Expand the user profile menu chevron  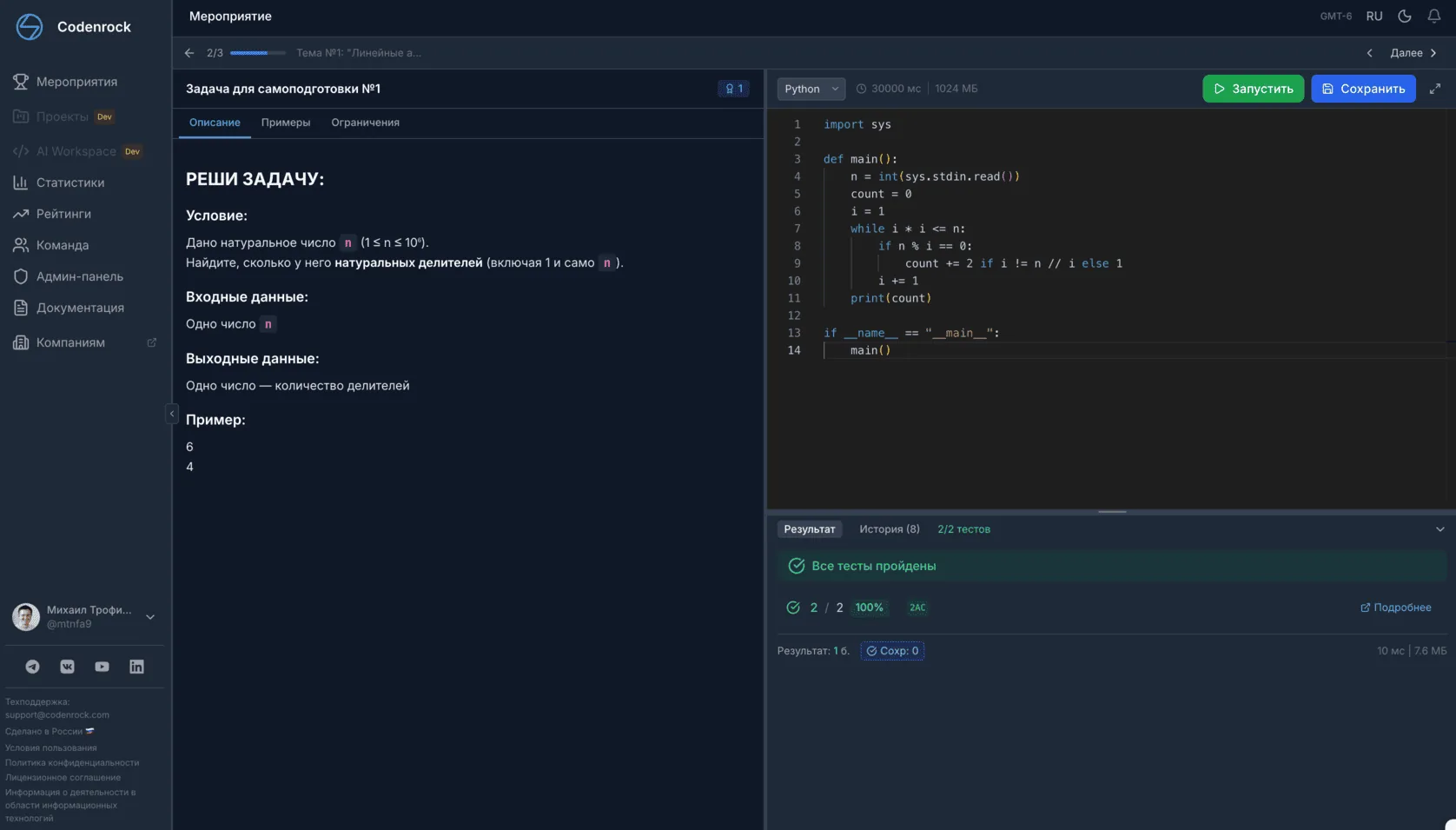pos(150,617)
